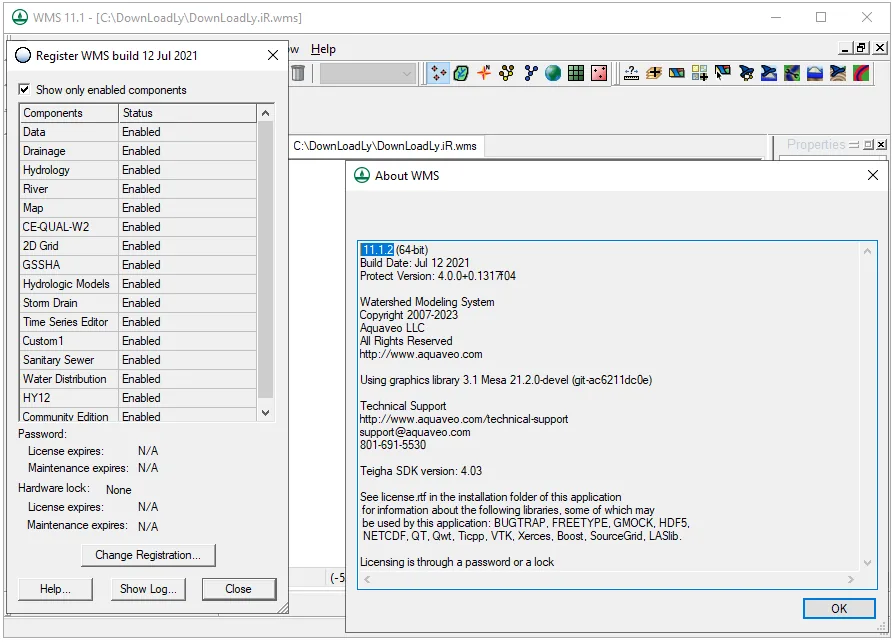Click components list scroll up arrow
Screen dimensions: 892x642
(265, 113)
